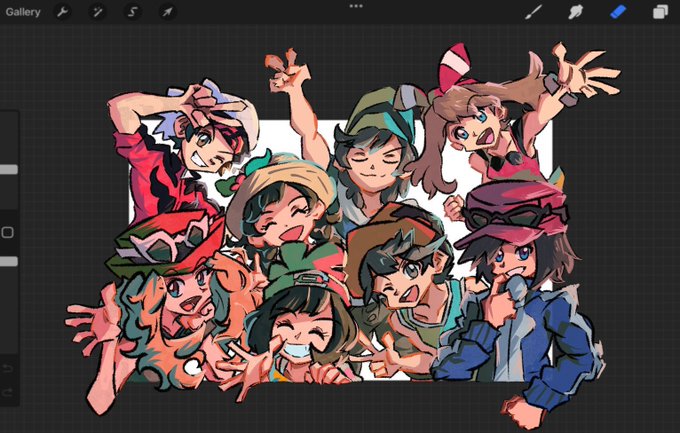Redo the stroke using the sidebar arrow
Image resolution: width=680 pixels, height=433 pixels.
point(7,393)
